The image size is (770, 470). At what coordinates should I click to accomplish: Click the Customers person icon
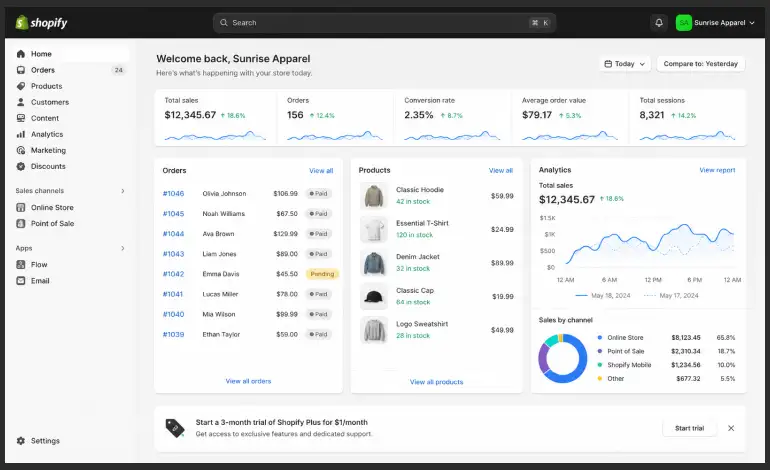[21, 102]
